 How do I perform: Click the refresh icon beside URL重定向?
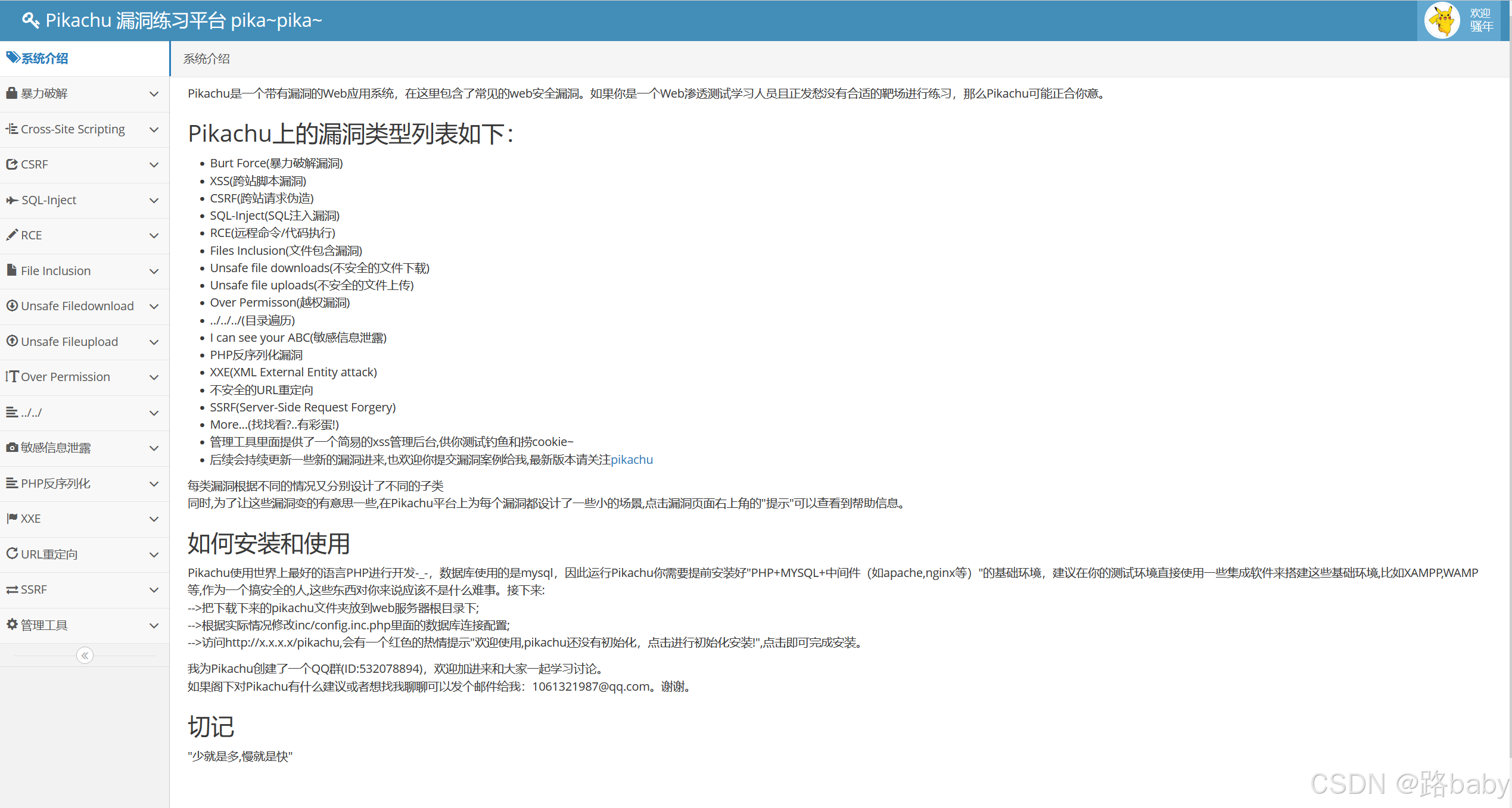pos(11,553)
